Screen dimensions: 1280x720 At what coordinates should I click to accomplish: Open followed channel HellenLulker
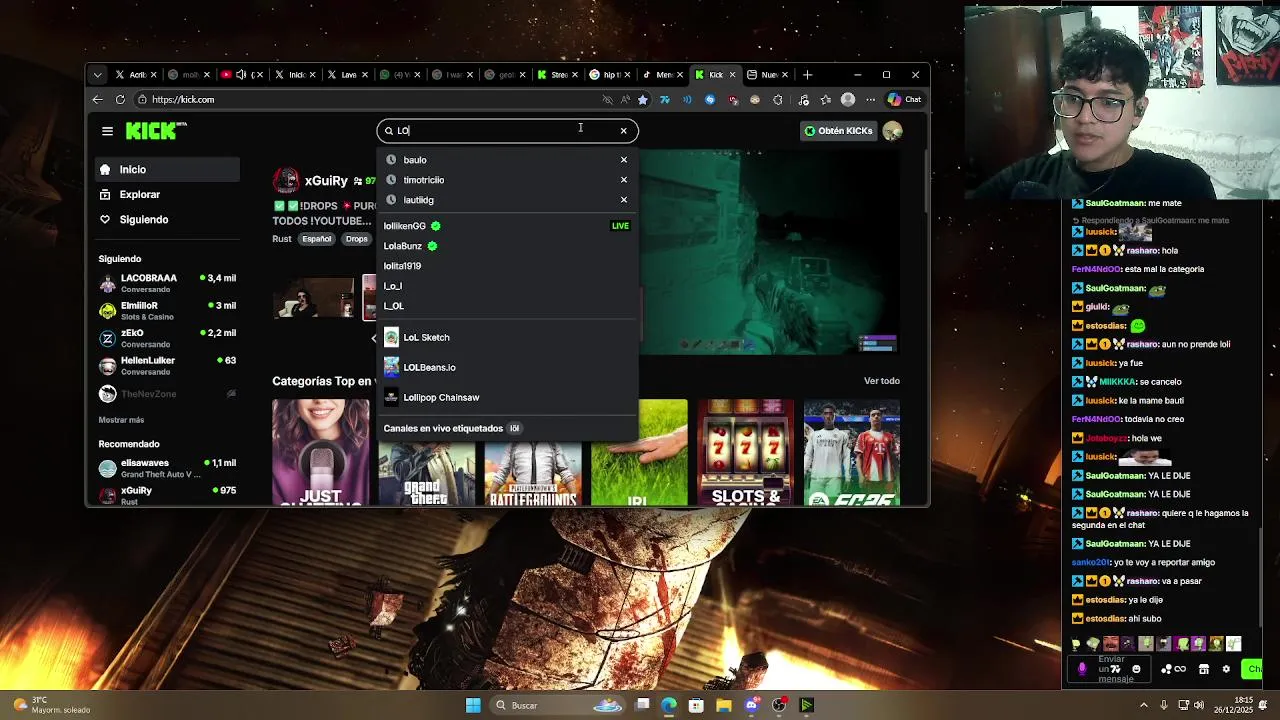click(168, 365)
